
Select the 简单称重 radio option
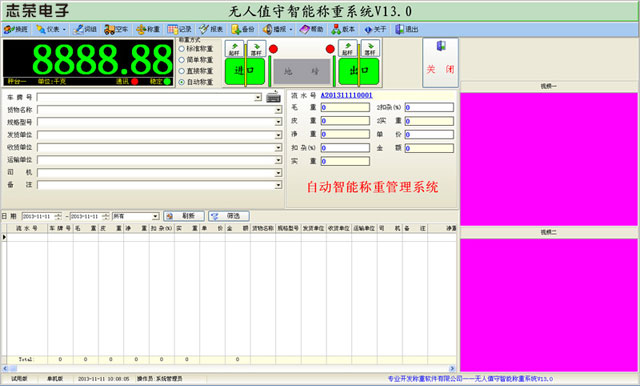(x=182, y=60)
